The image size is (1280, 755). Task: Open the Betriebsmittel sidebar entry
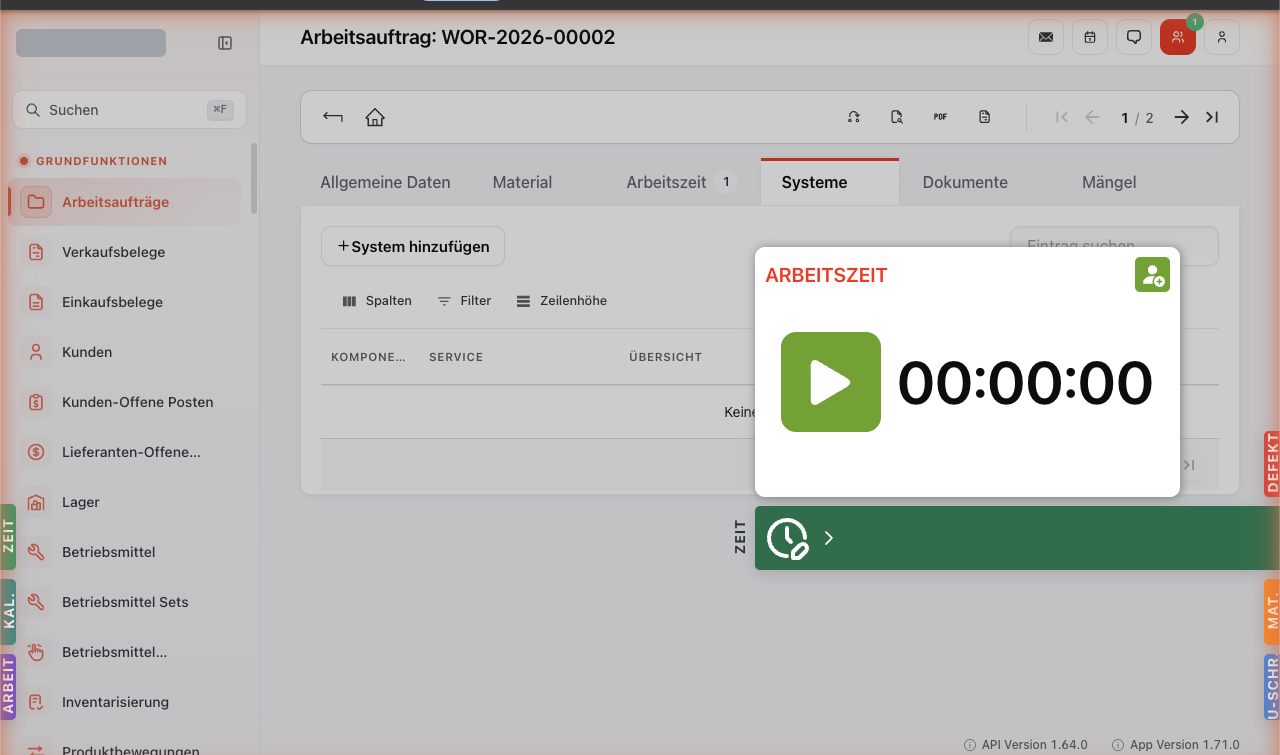[124, 552]
